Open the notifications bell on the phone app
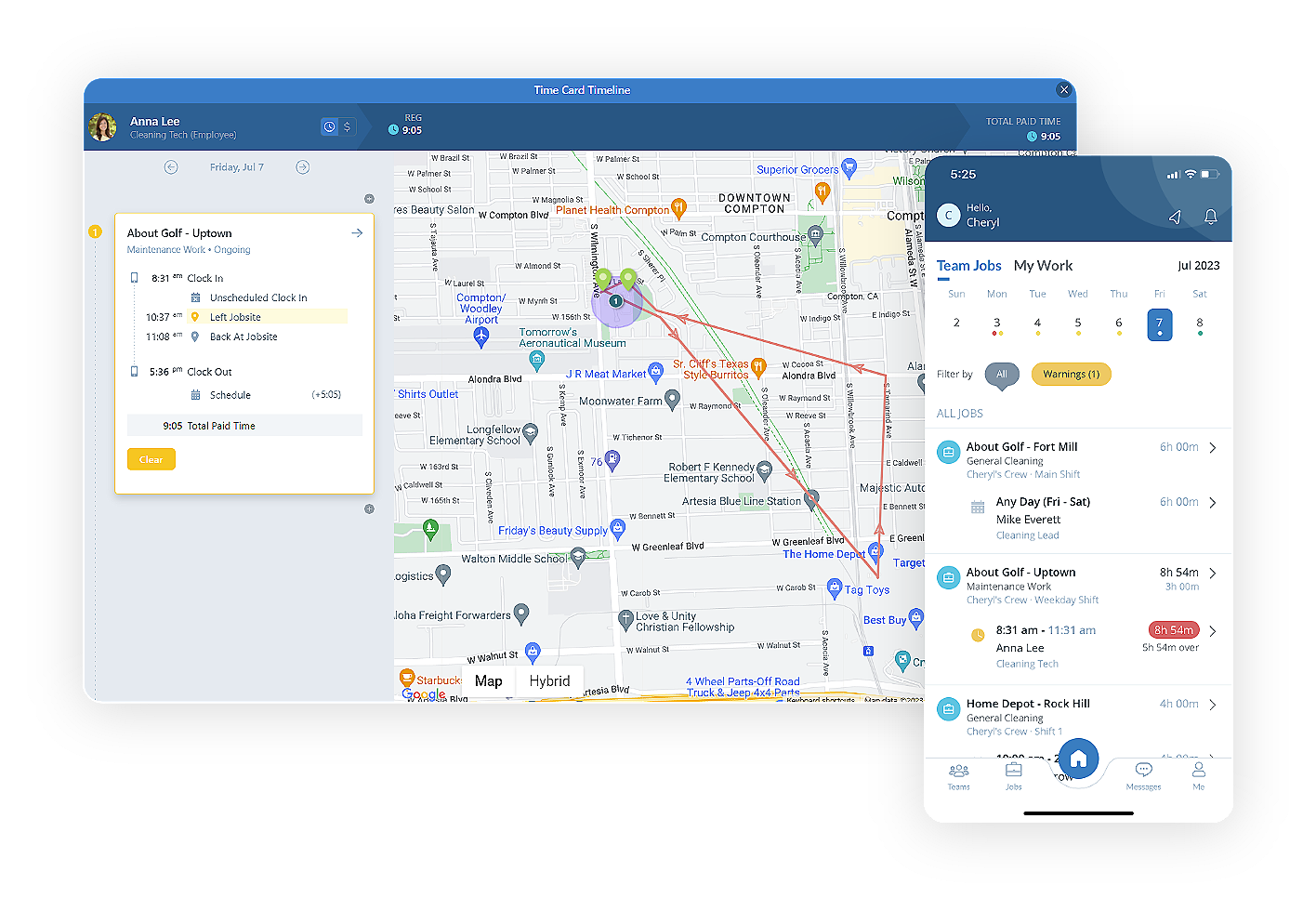The image size is (1316, 911). click(x=1210, y=217)
